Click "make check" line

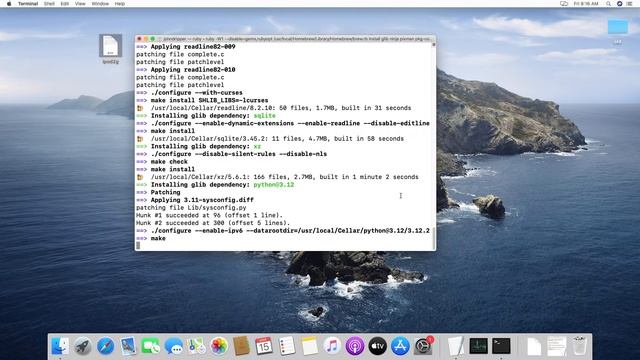[162, 162]
